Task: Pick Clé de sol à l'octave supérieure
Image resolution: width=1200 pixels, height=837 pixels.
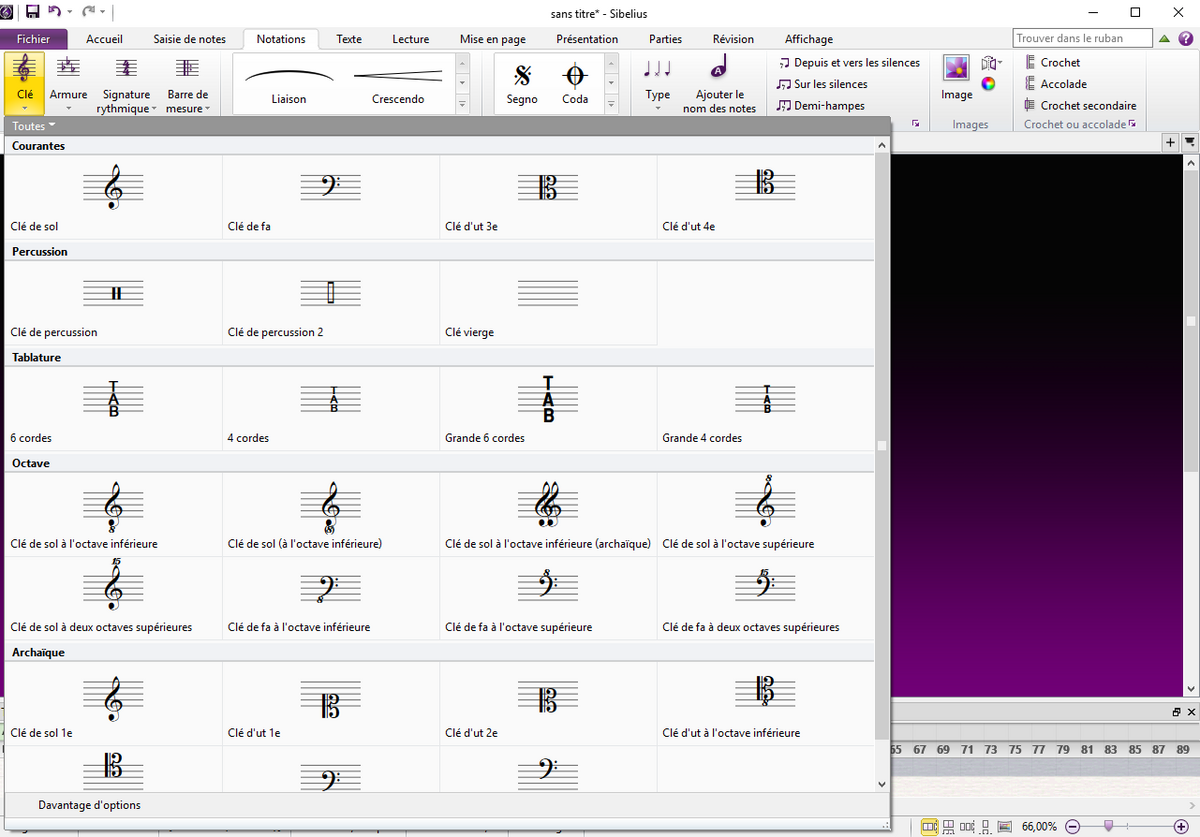Action: coord(765,514)
